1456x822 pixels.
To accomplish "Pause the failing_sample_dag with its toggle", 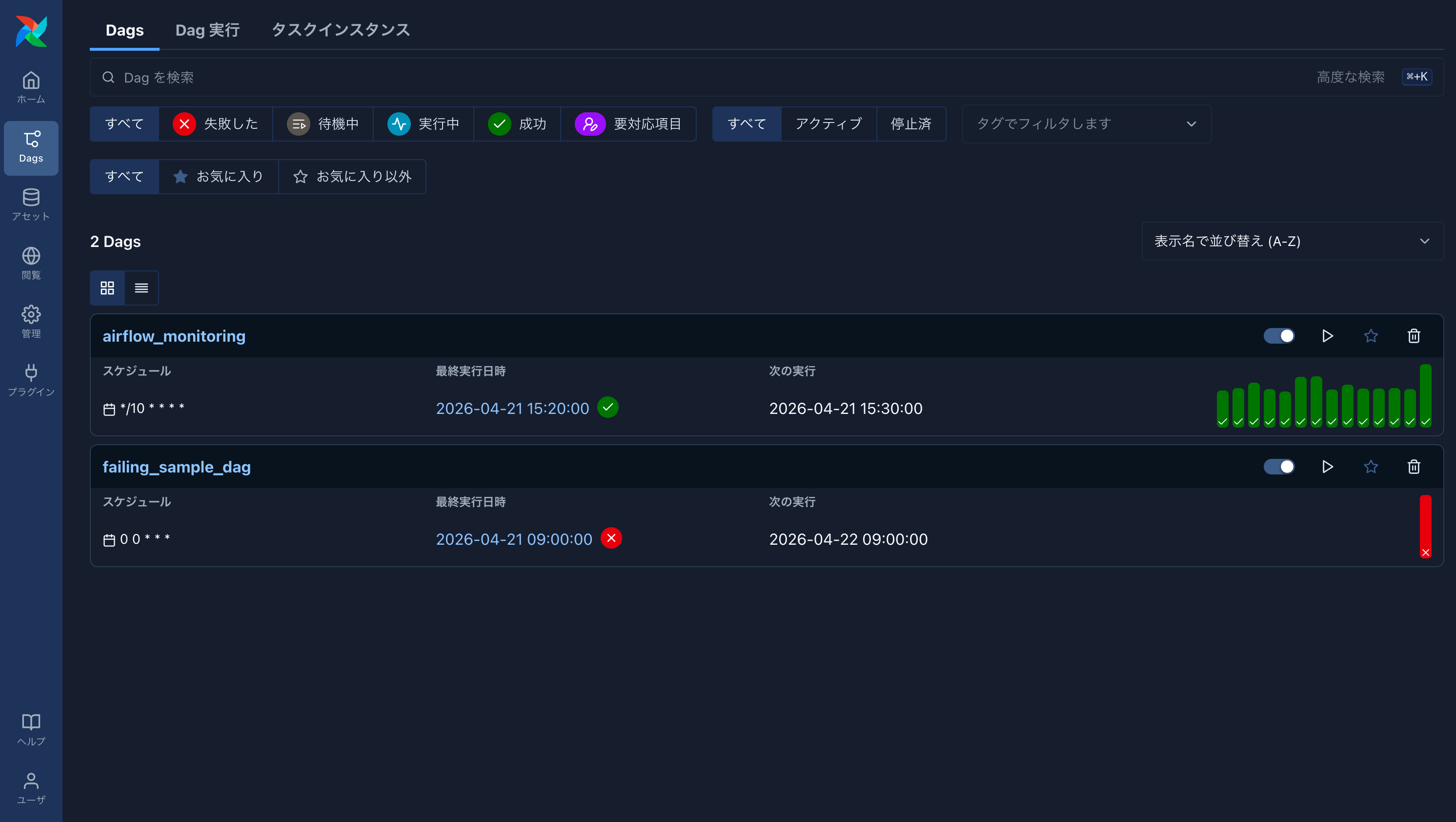I will [1279, 467].
